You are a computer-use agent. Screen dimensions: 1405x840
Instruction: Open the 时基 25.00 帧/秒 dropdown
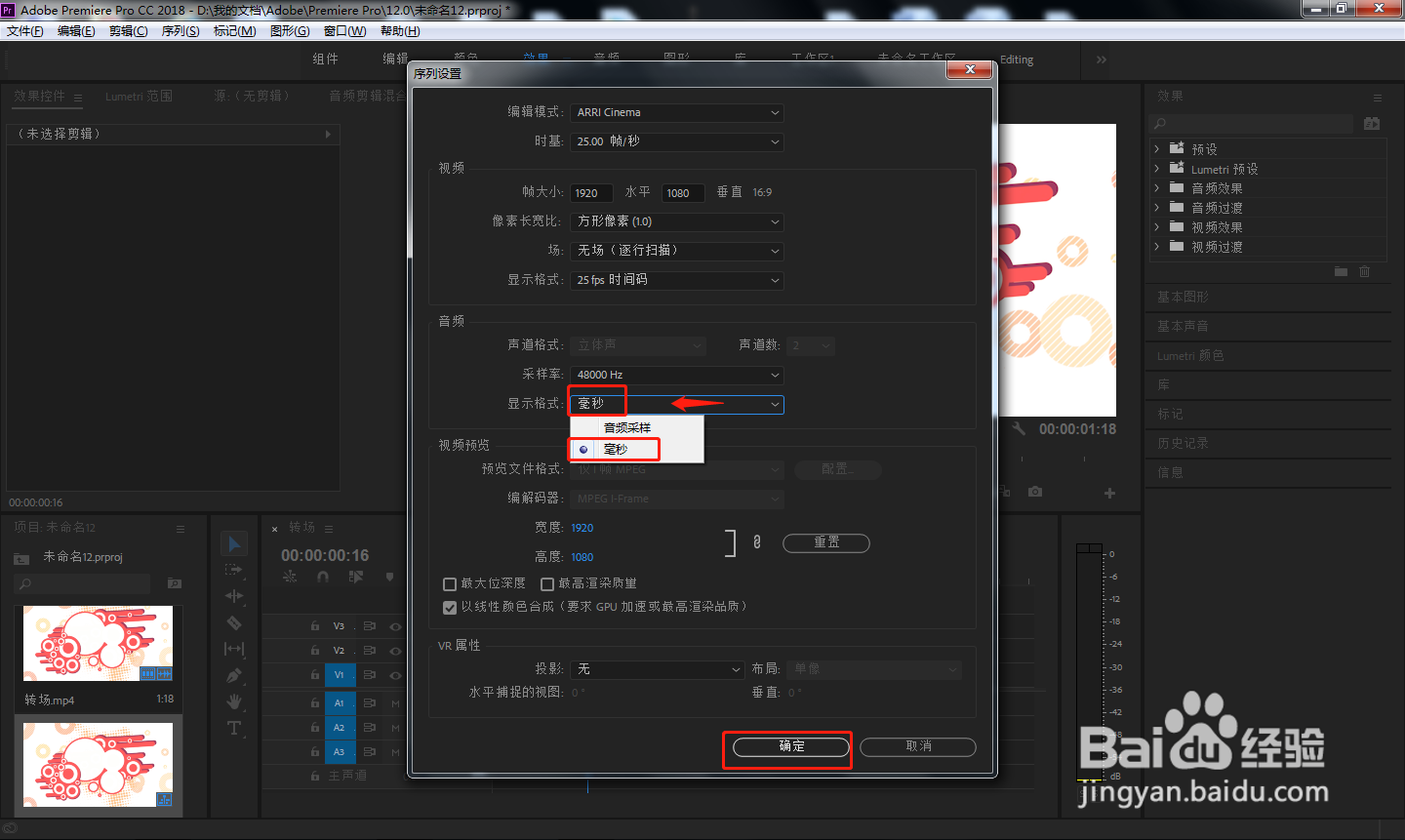tap(677, 141)
